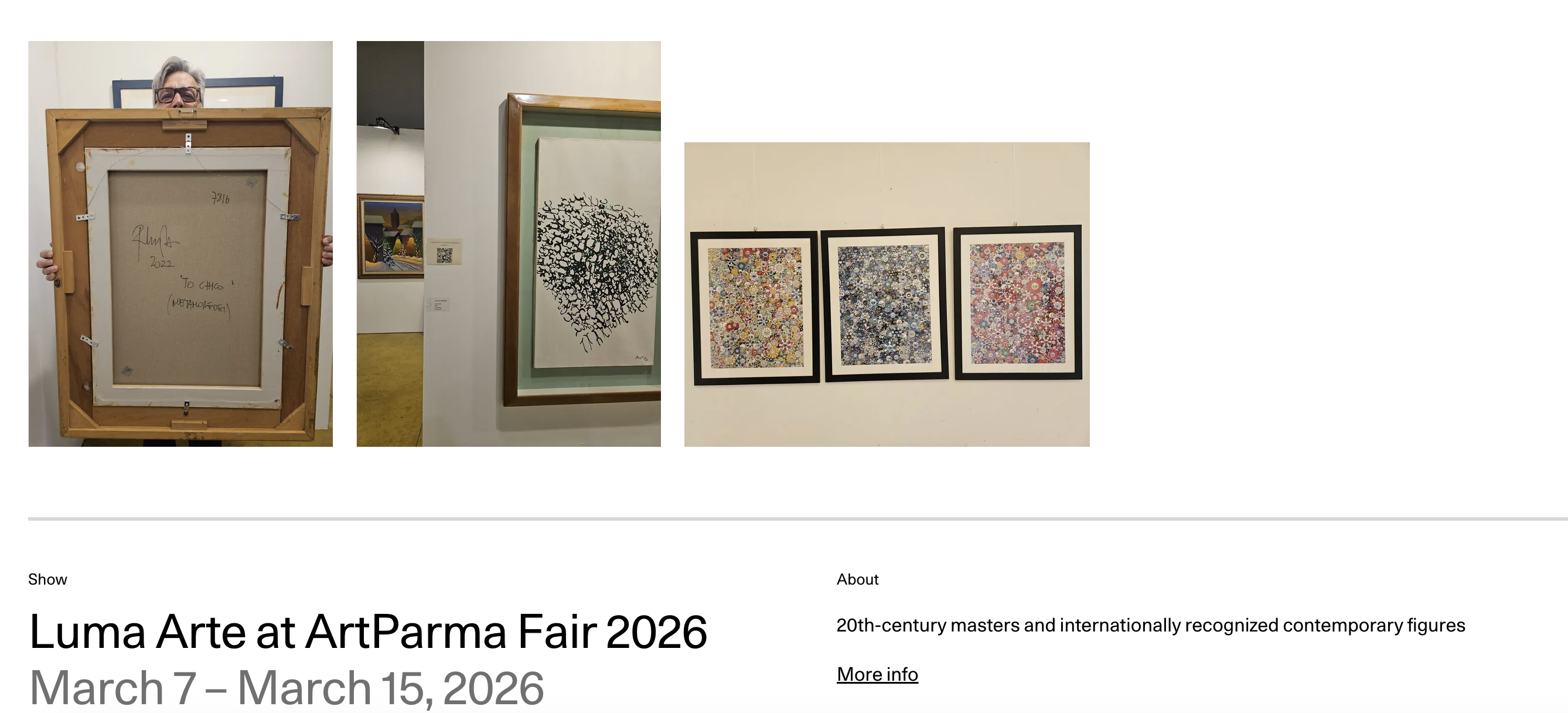Click the More info link
The image size is (1568, 713).
(877, 674)
